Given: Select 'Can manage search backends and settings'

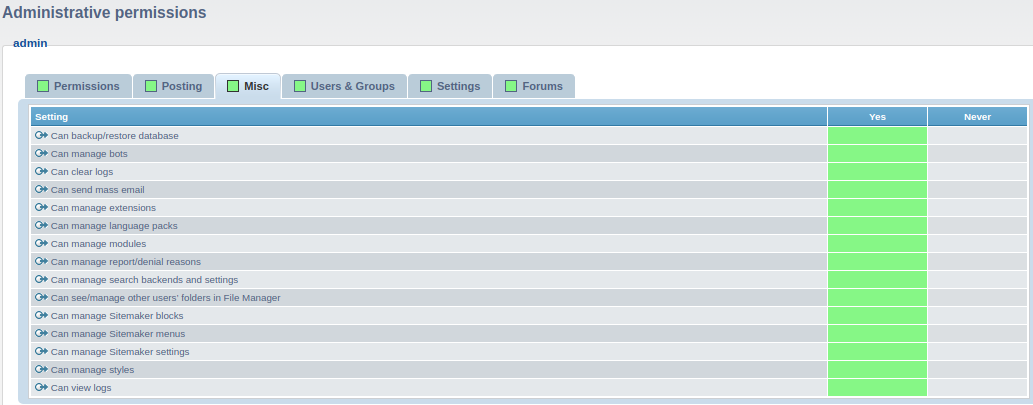Looking at the screenshot, I should (144, 280).
